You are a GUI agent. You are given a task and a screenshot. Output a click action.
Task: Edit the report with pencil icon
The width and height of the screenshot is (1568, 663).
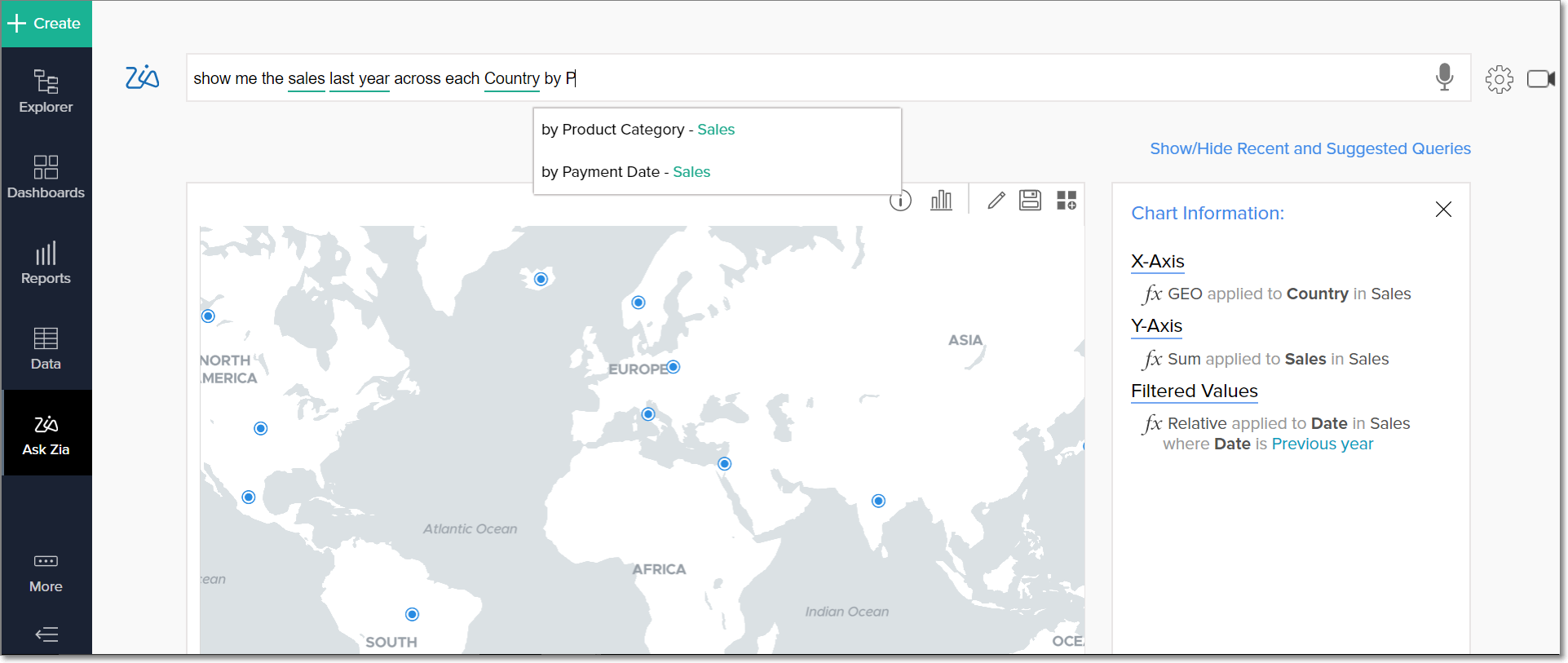click(x=996, y=201)
